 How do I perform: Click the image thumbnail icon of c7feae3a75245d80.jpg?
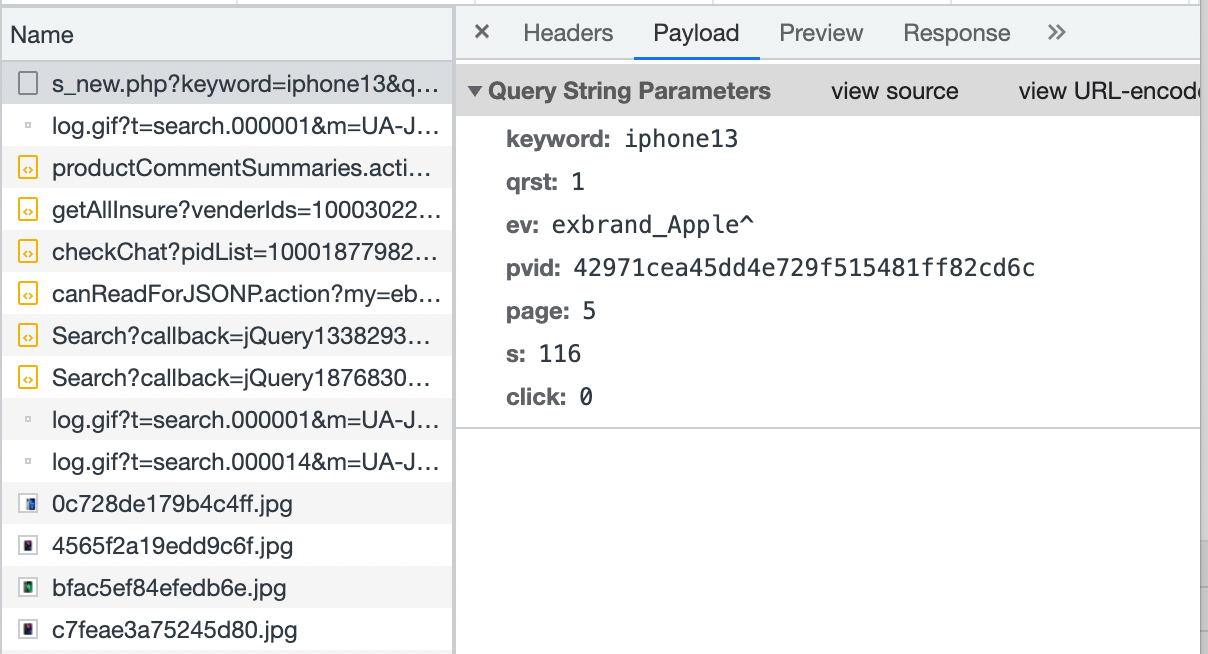pyautogui.click(x=29, y=630)
